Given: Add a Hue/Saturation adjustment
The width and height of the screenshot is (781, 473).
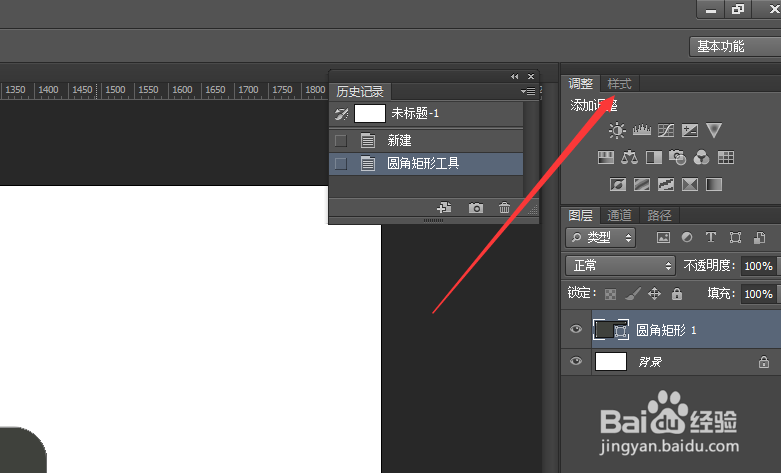Looking at the screenshot, I should tap(606, 158).
